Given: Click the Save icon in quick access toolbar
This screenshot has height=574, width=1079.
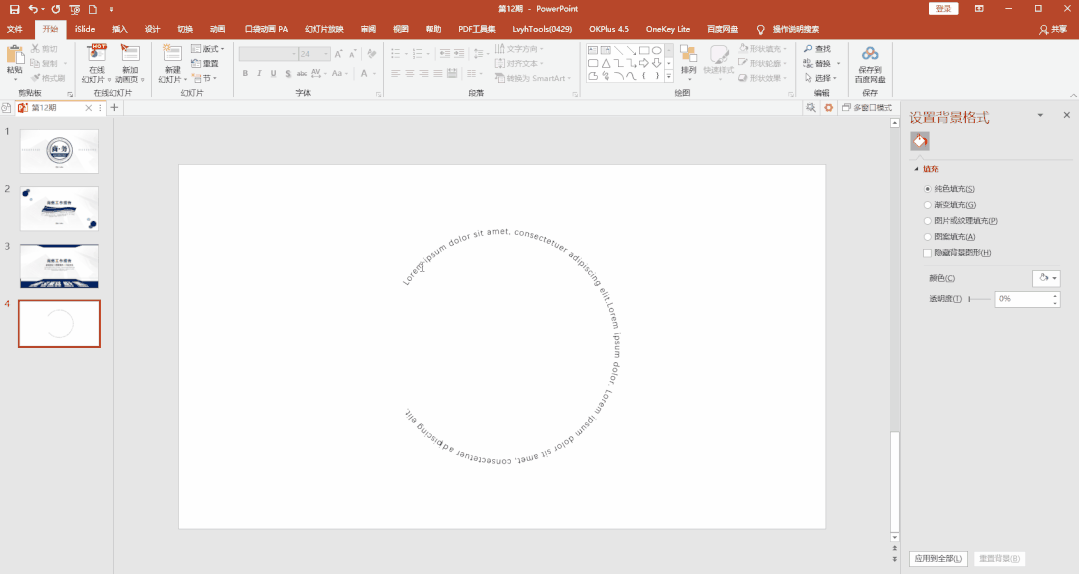Looking at the screenshot, I should click(x=14, y=9).
